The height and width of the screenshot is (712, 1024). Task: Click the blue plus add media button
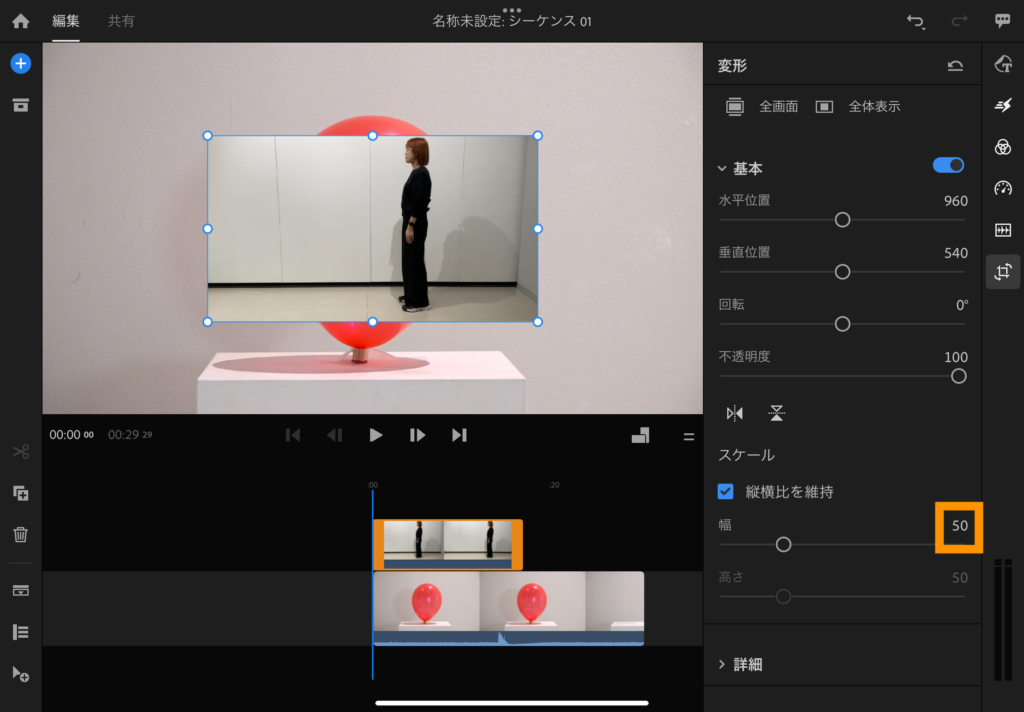pos(20,64)
